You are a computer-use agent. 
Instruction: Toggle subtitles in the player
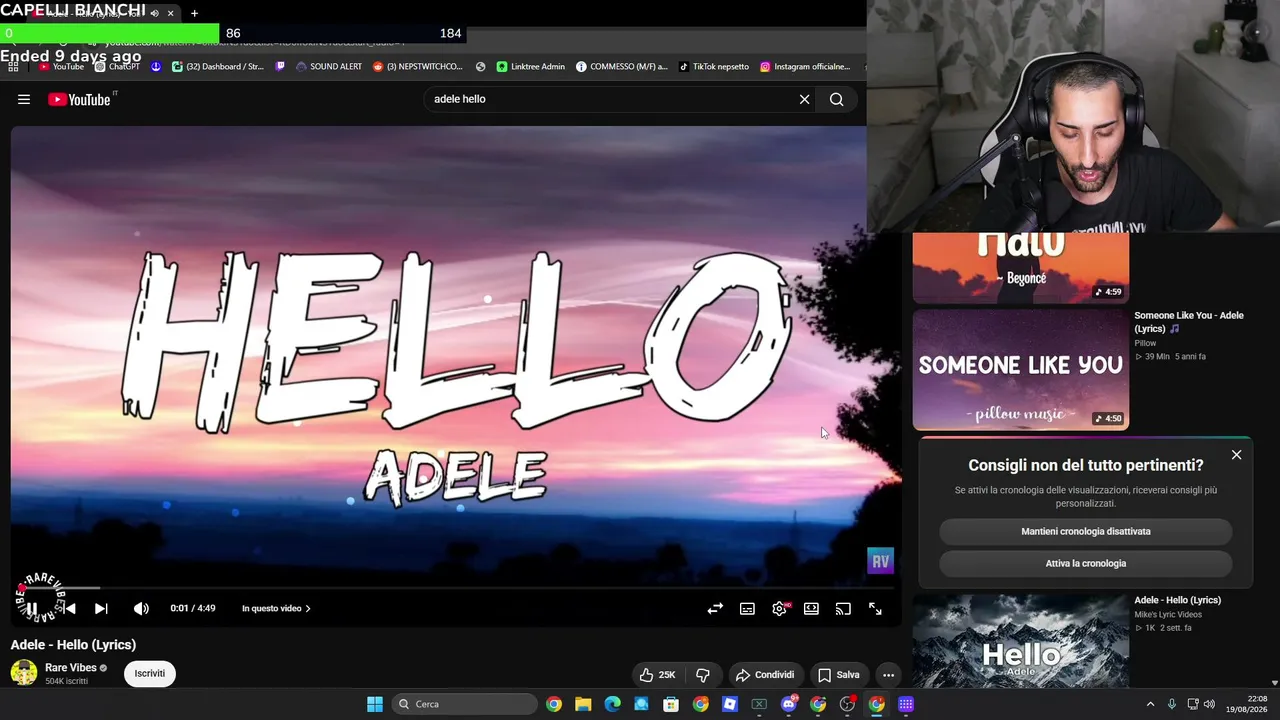click(x=747, y=608)
